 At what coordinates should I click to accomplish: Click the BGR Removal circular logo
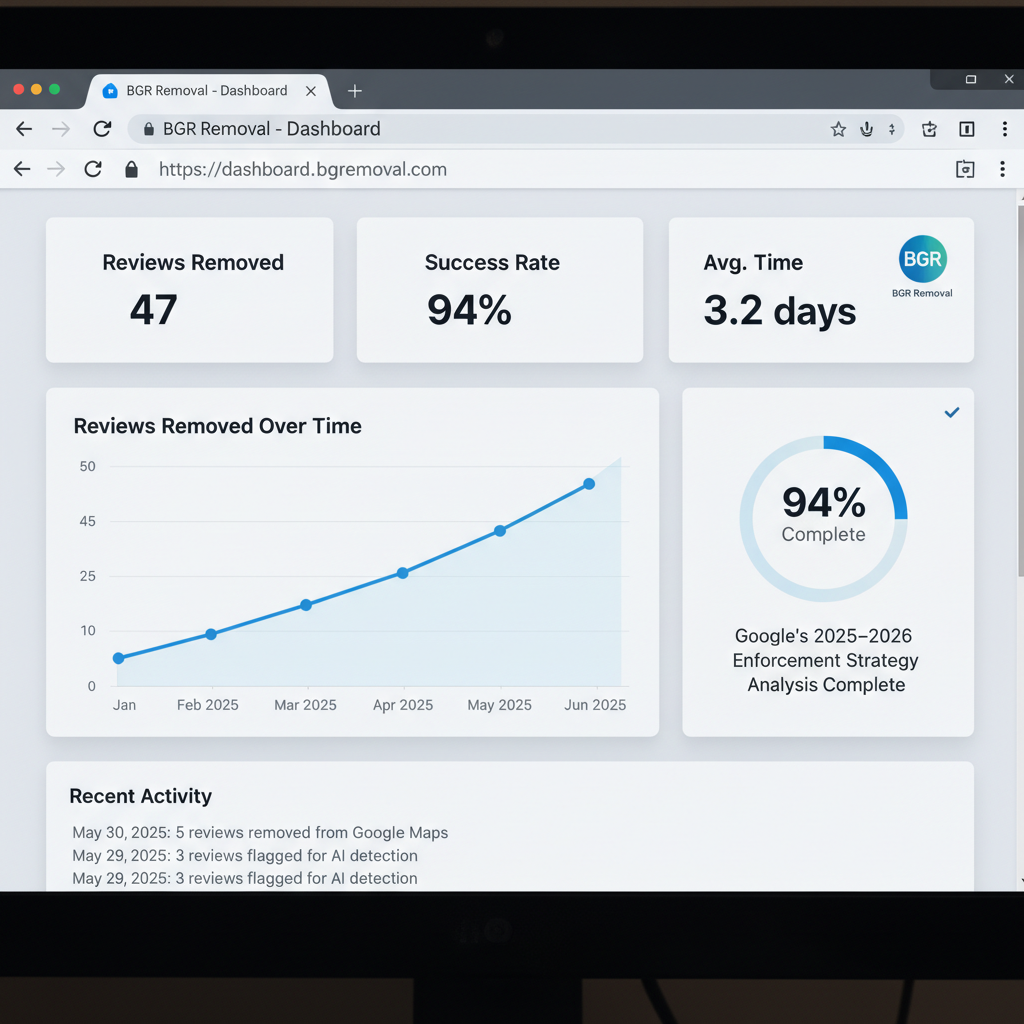tap(922, 259)
